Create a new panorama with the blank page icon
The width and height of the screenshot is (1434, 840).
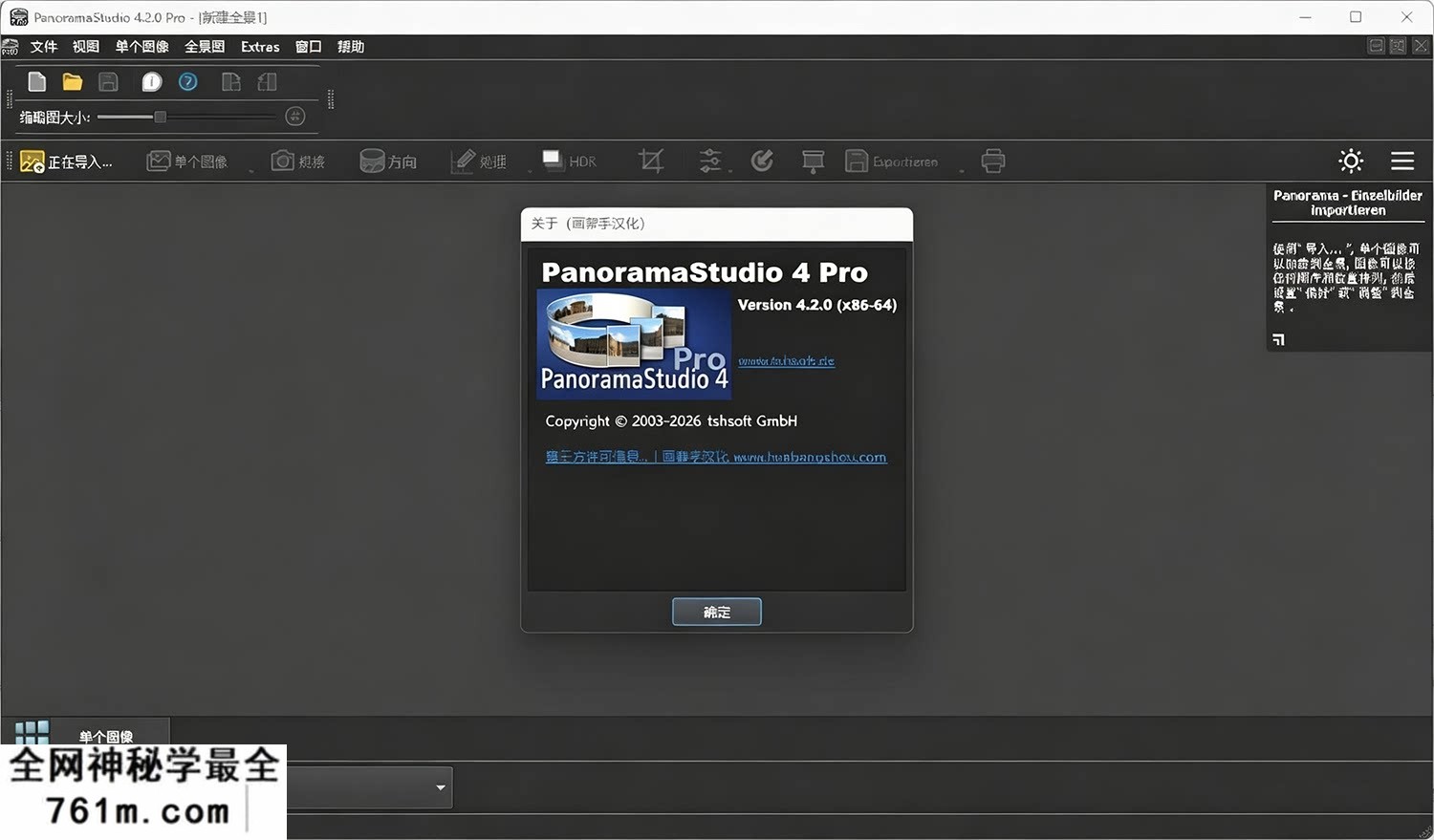37,82
